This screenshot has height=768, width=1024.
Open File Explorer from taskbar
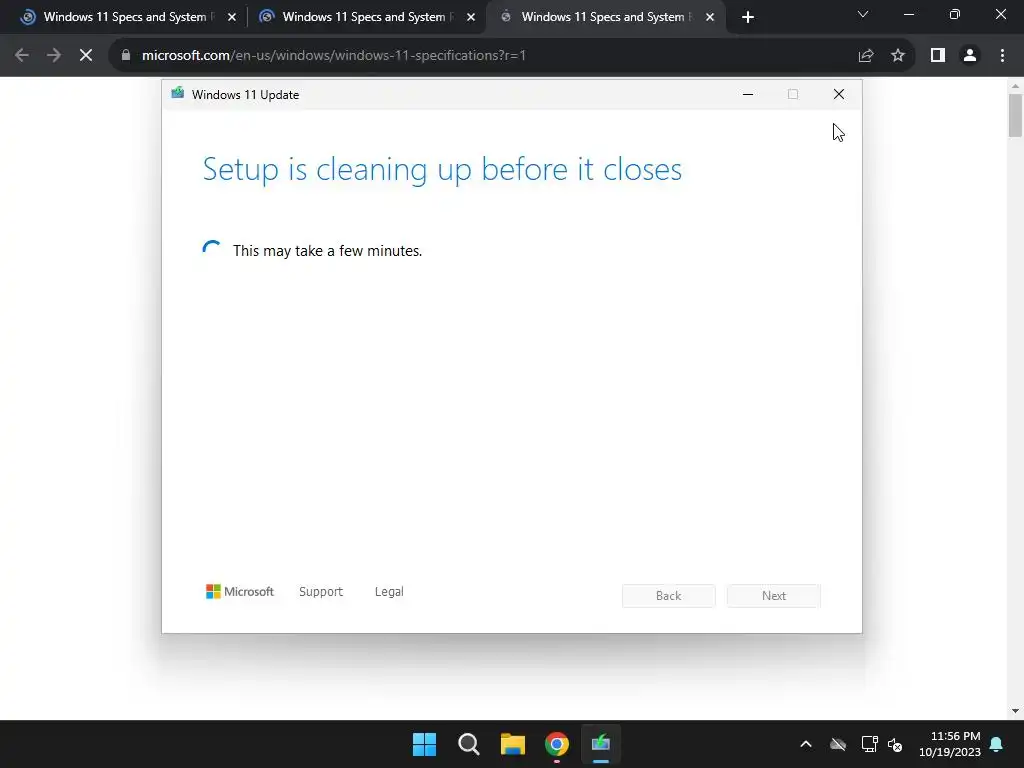click(513, 744)
